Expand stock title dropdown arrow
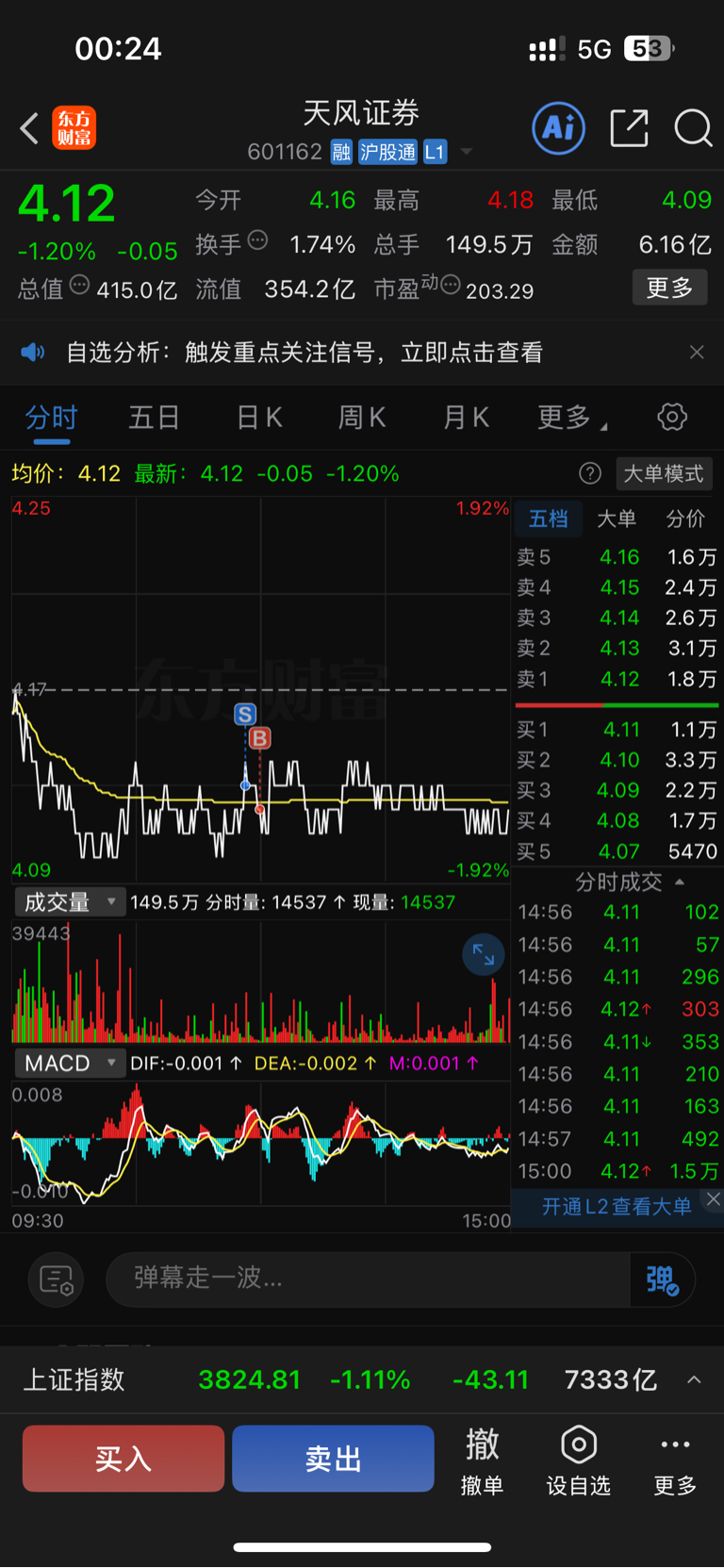The height and width of the screenshot is (1568, 724). coord(466,152)
